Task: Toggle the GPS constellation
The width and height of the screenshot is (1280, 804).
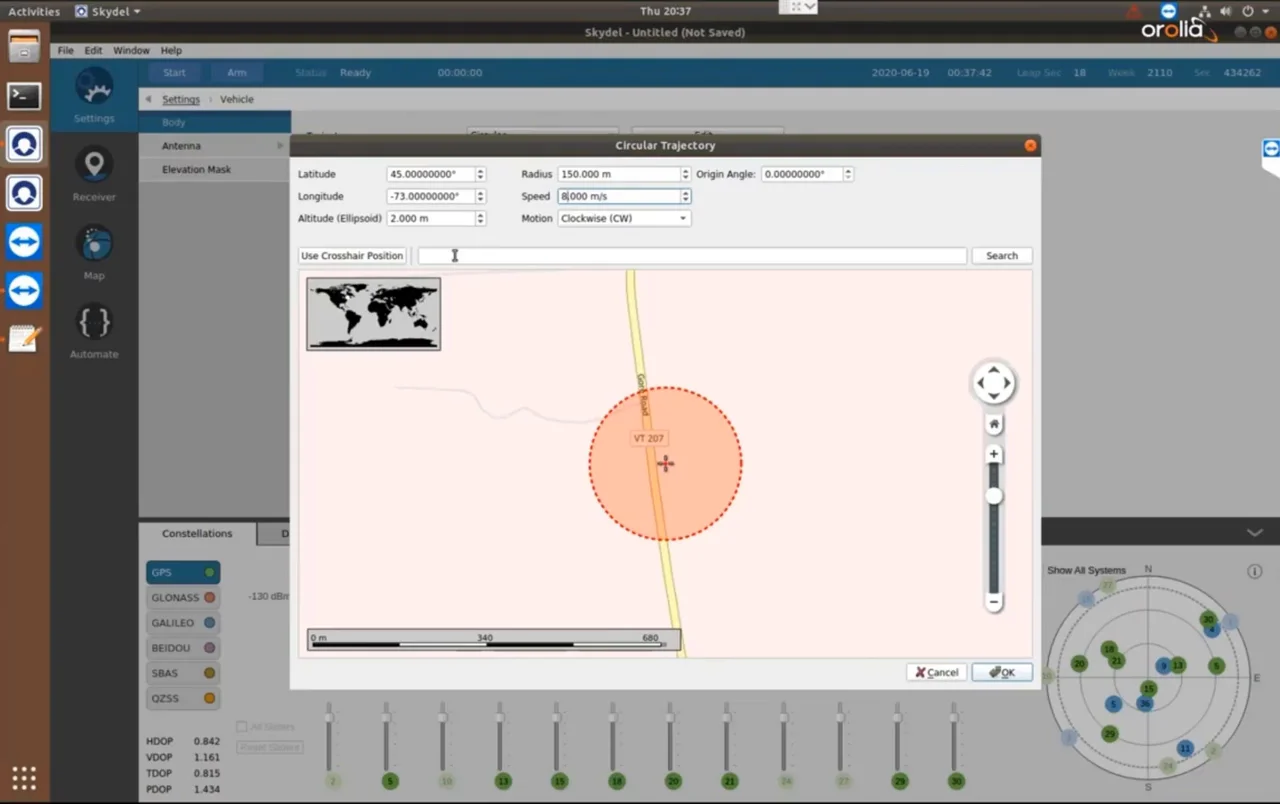Action: tap(183, 573)
